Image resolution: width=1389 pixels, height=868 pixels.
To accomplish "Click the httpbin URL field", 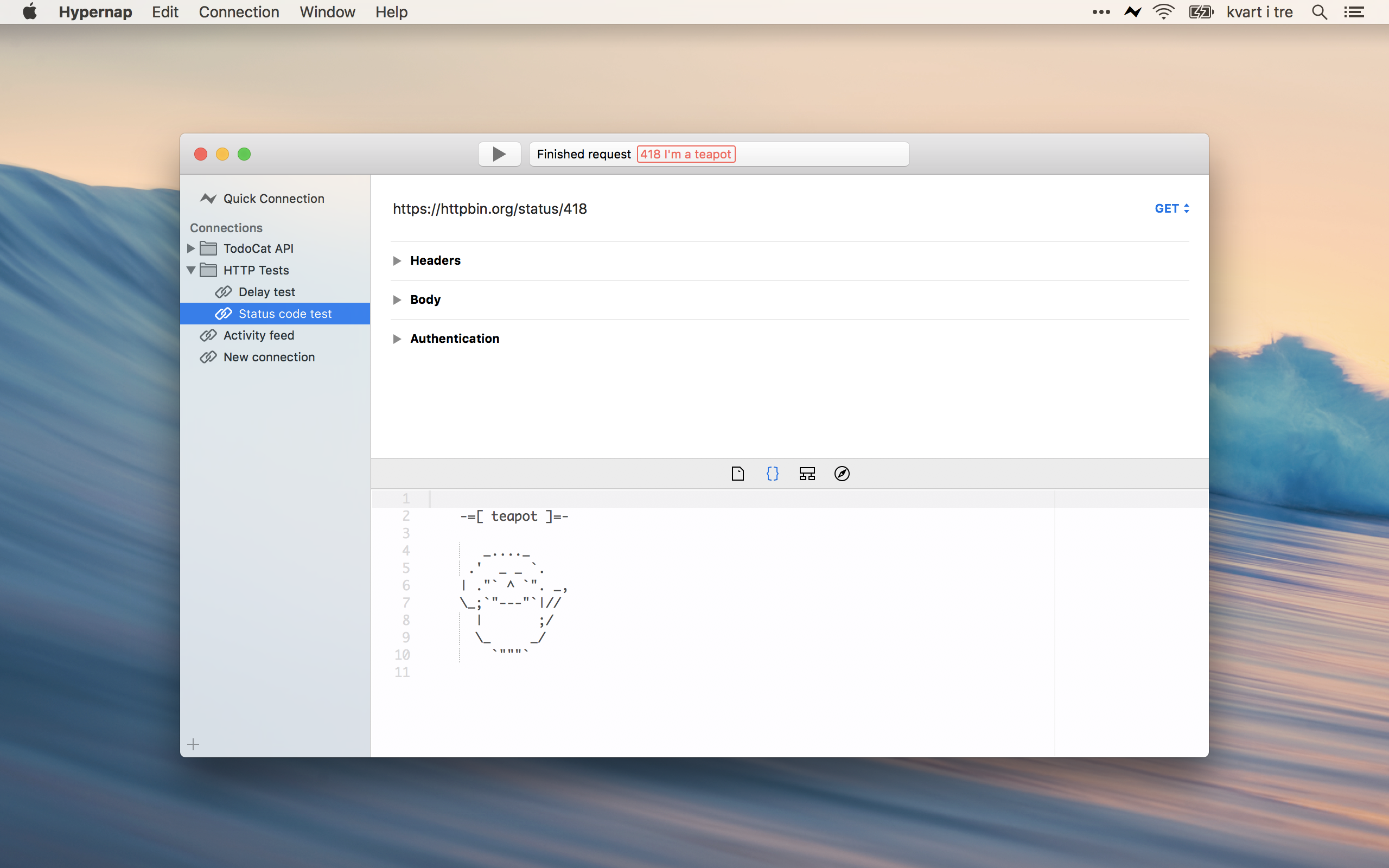I will pos(489,209).
